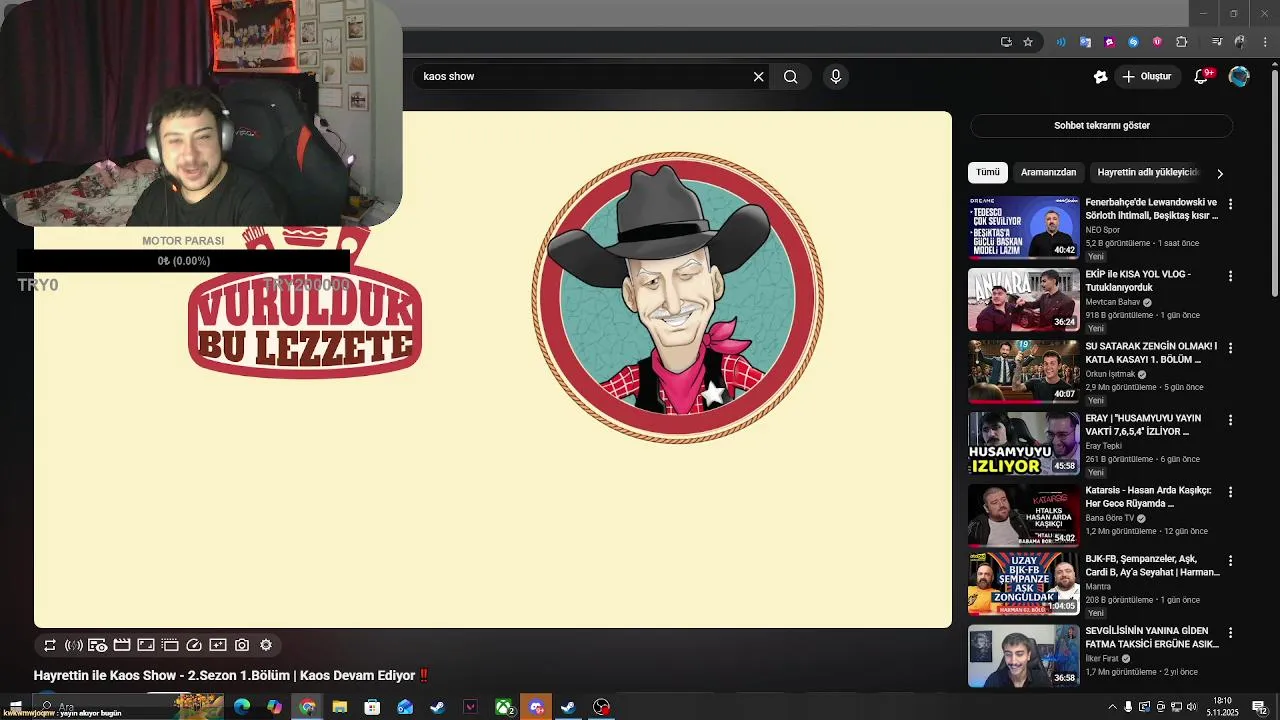Open options menu for Katarsis video
1280x720 pixels.
click(x=1230, y=492)
